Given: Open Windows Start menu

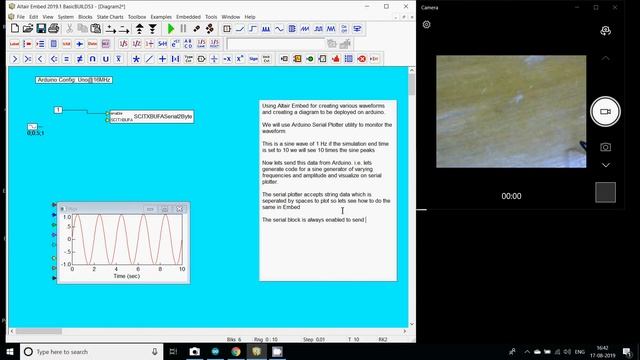Looking at the screenshot, I should point(10,351).
